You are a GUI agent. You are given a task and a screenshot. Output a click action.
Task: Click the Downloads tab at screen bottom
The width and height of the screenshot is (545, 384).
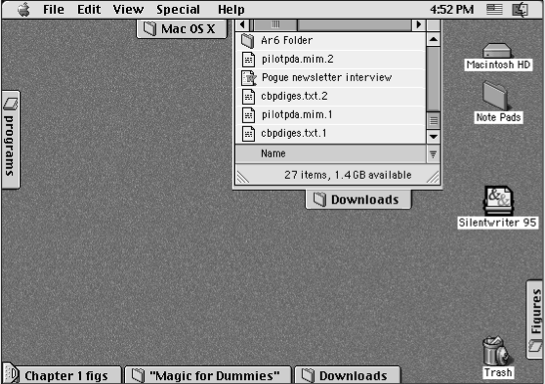(348, 375)
